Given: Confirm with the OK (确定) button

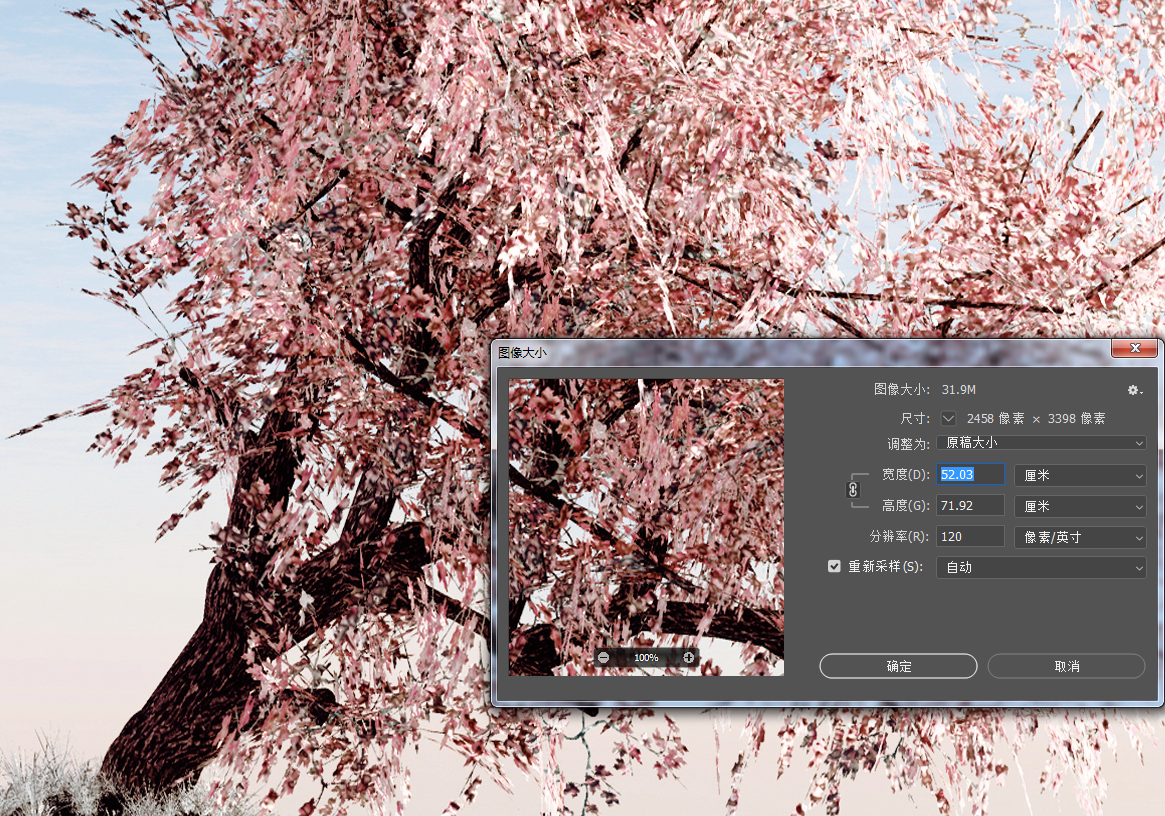Looking at the screenshot, I should point(898,666).
